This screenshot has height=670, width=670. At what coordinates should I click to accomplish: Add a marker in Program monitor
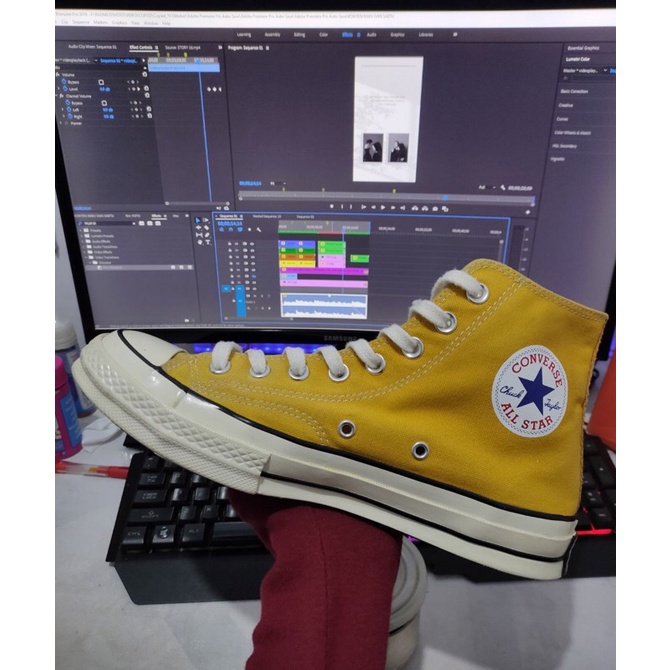click(332, 207)
